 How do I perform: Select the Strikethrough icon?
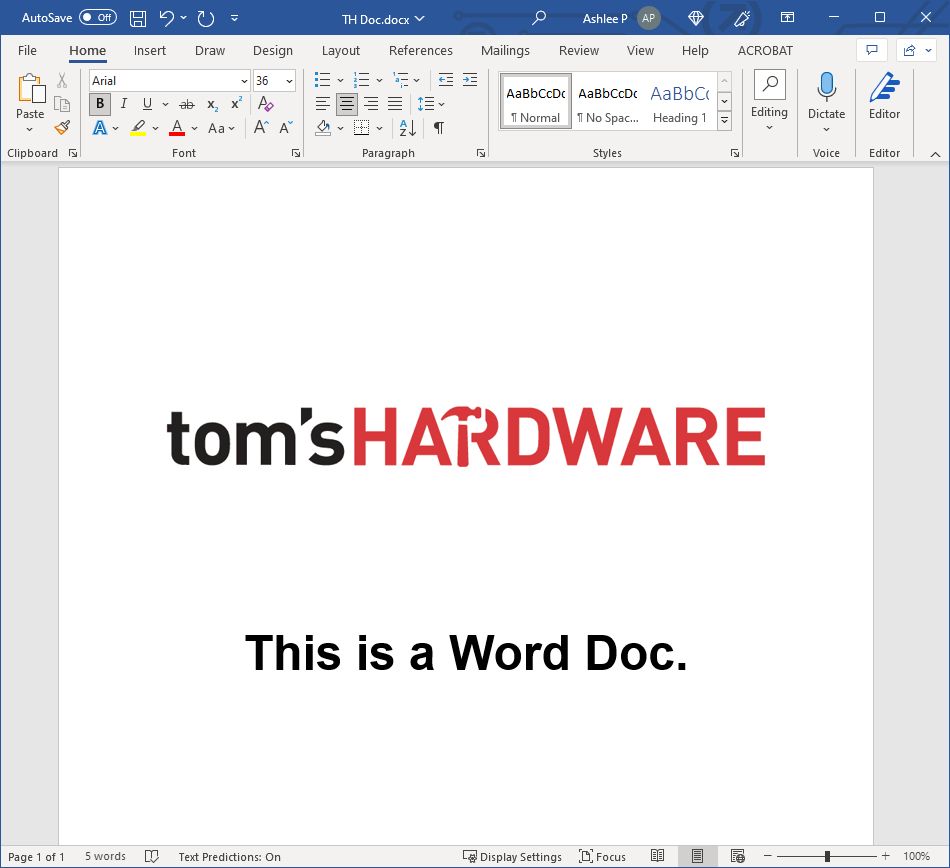(187, 104)
